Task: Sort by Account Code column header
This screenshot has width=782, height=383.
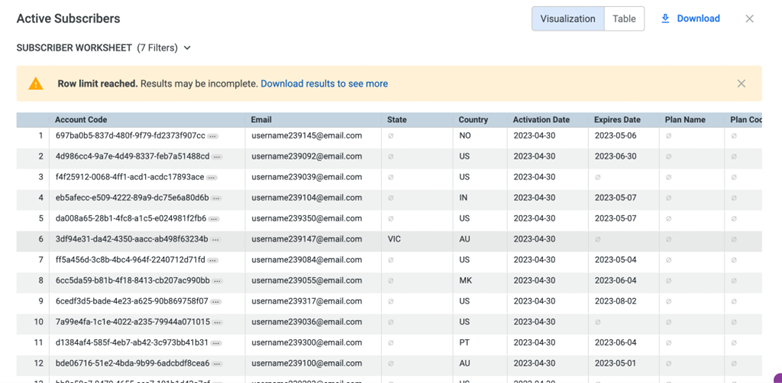Action: [81, 120]
